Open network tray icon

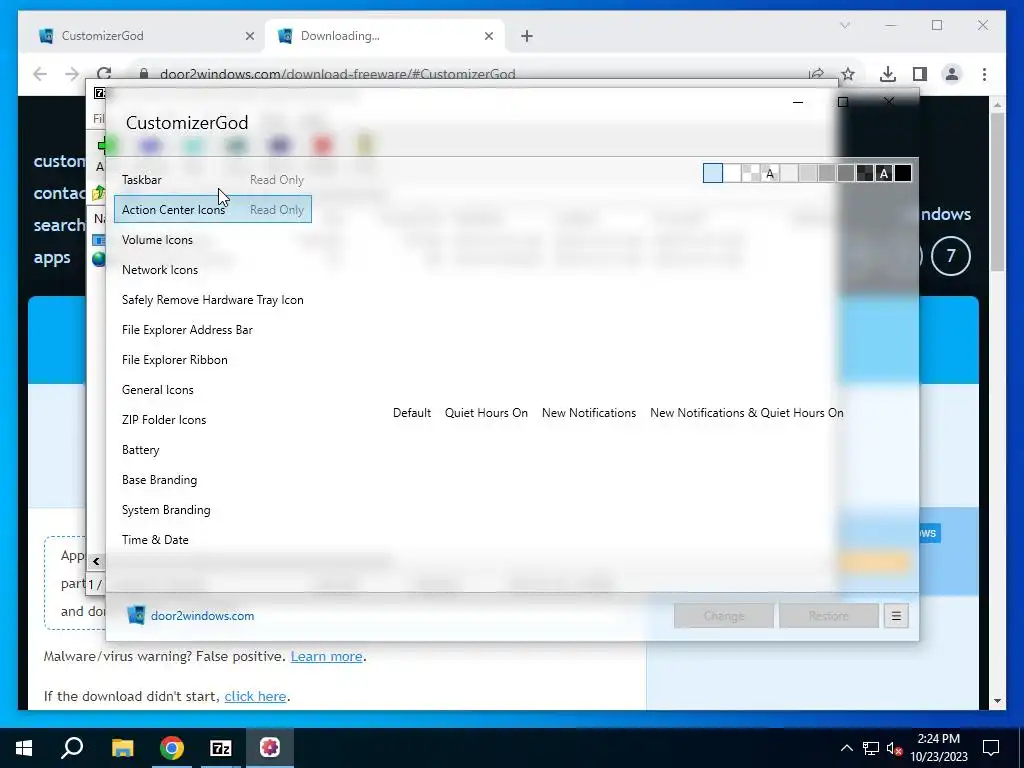(x=871, y=748)
